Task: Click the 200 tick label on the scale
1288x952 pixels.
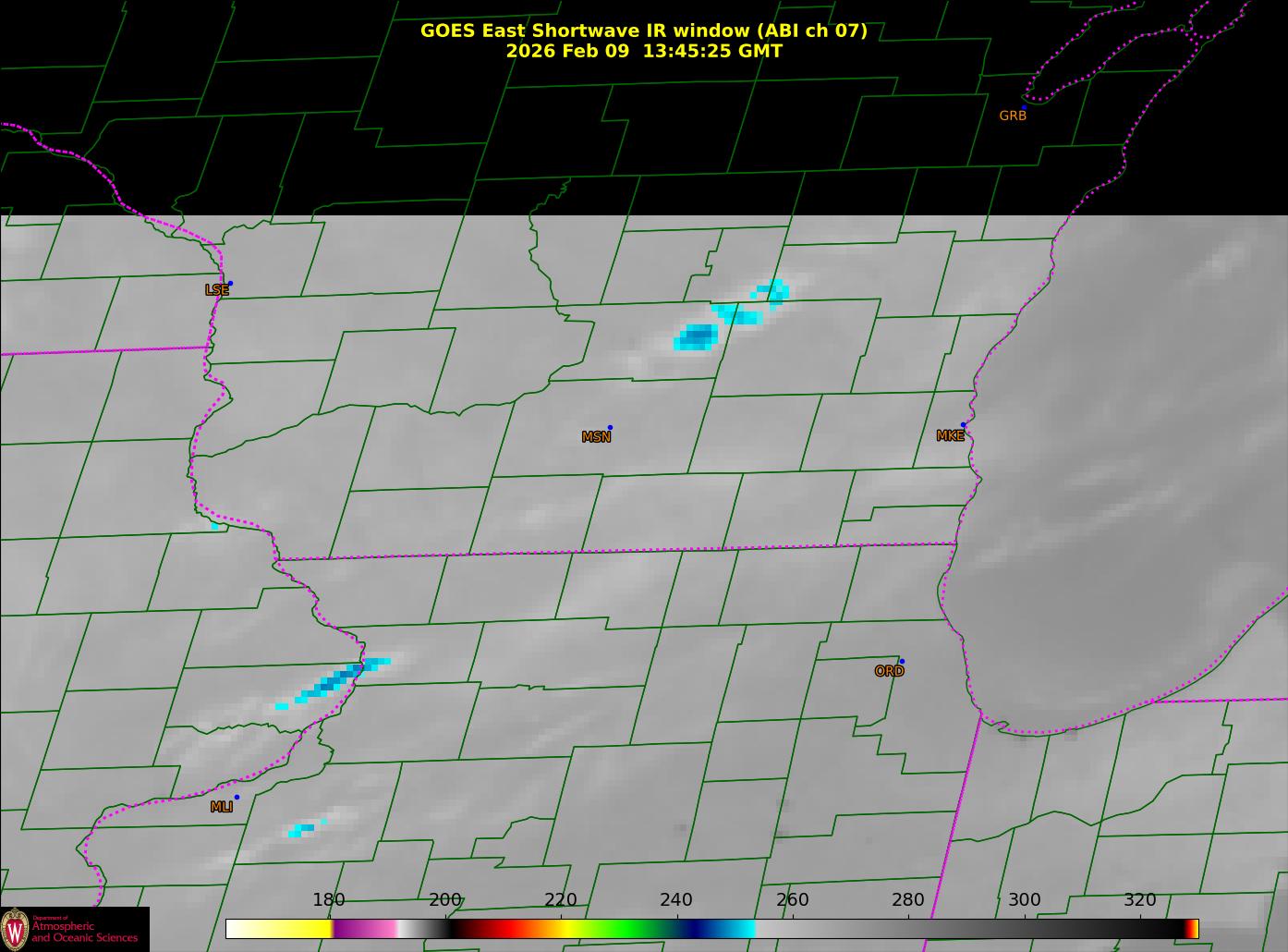Action: [x=444, y=900]
